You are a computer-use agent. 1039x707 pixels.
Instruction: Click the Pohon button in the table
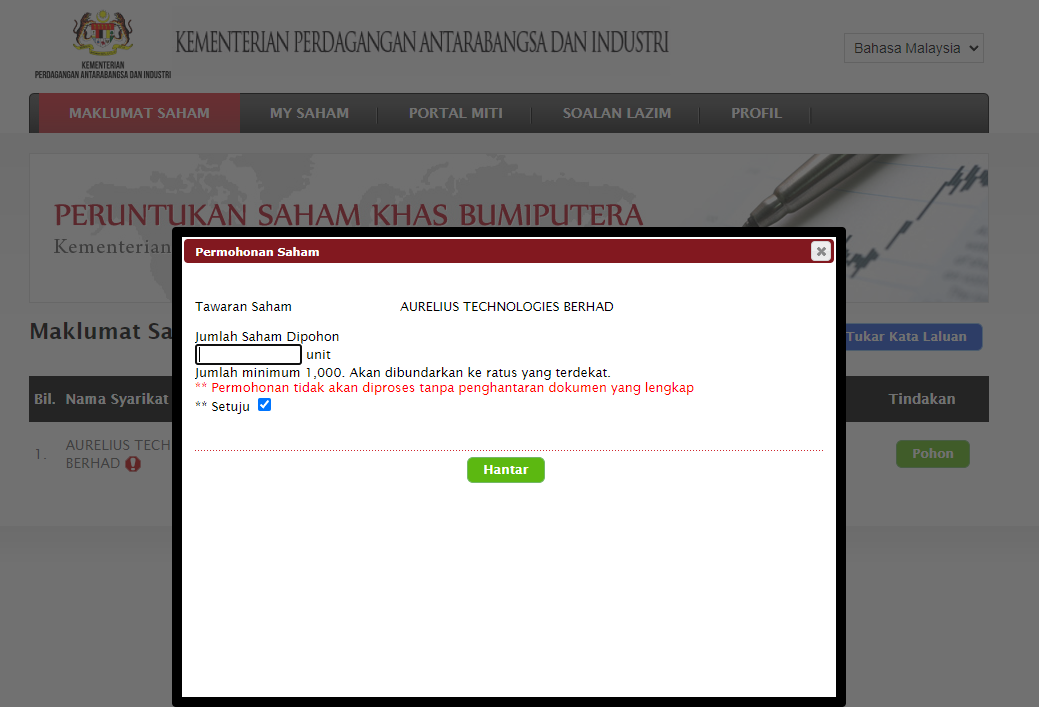[932, 454]
